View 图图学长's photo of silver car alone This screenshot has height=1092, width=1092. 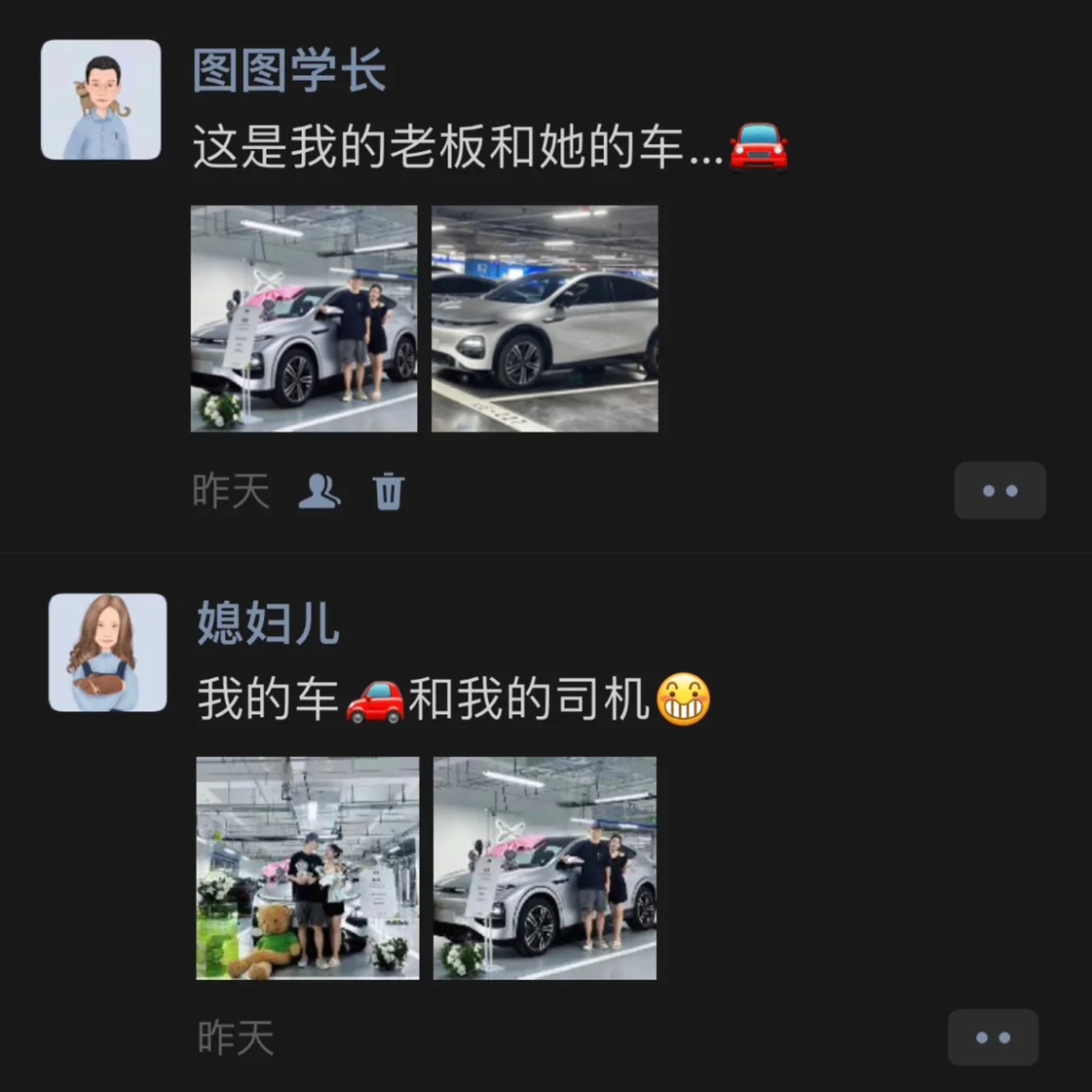(x=545, y=318)
